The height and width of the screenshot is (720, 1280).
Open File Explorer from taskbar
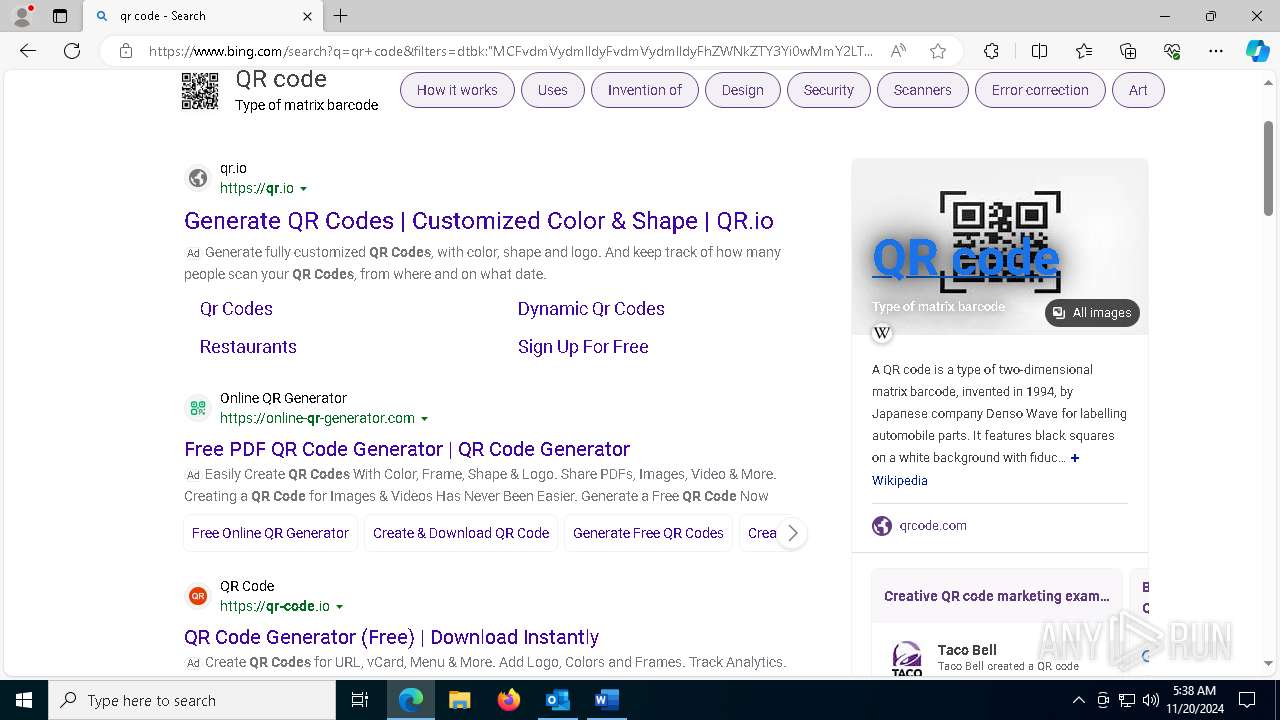tap(459, 700)
